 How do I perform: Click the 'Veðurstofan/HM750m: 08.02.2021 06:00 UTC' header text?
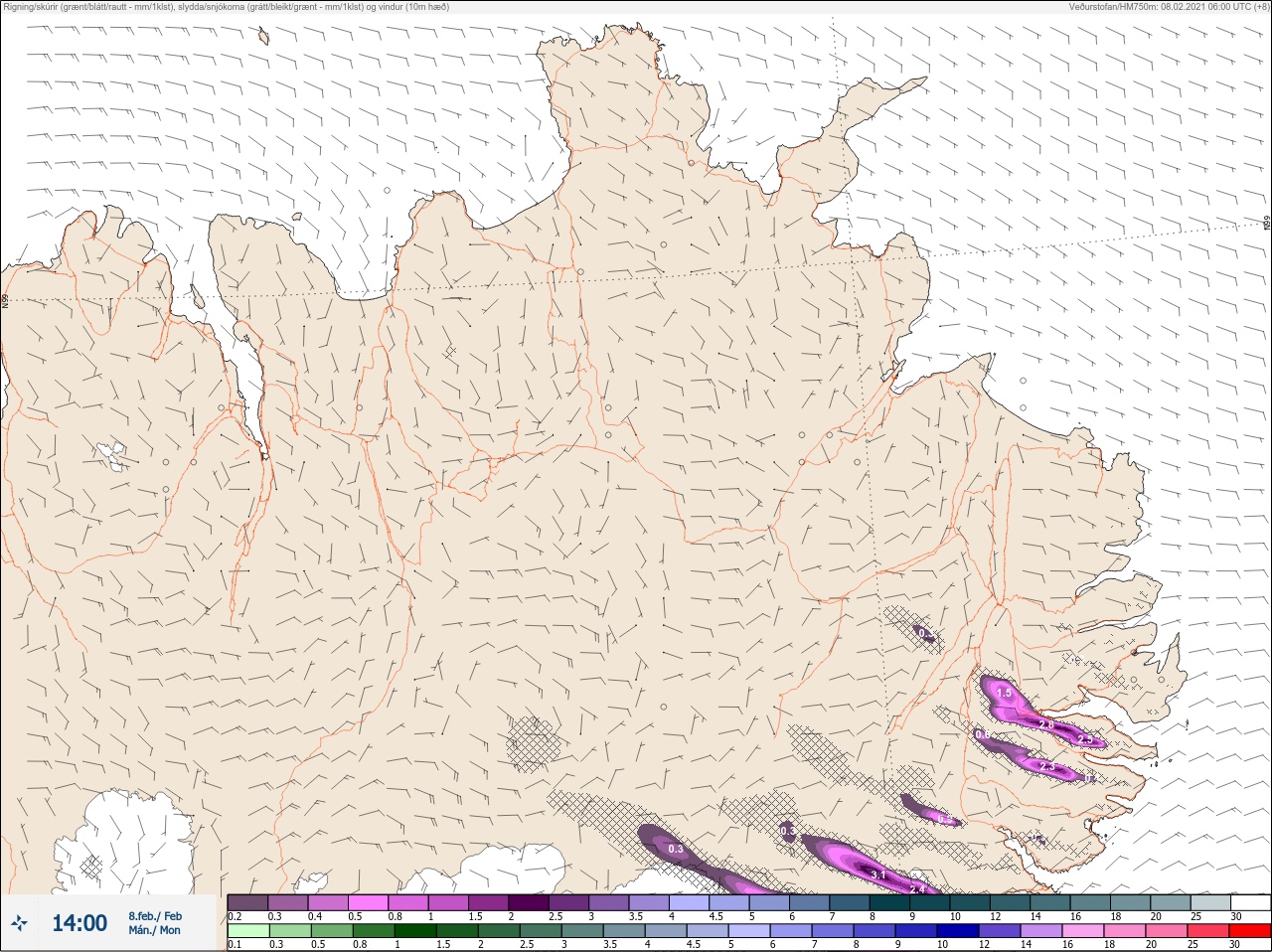pyautogui.click(x=1172, y=7)
